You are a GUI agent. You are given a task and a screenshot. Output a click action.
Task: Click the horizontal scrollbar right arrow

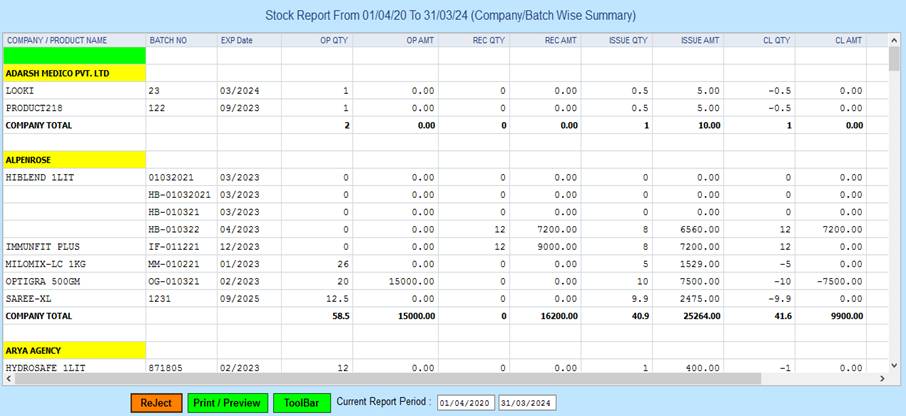point(880,379)
